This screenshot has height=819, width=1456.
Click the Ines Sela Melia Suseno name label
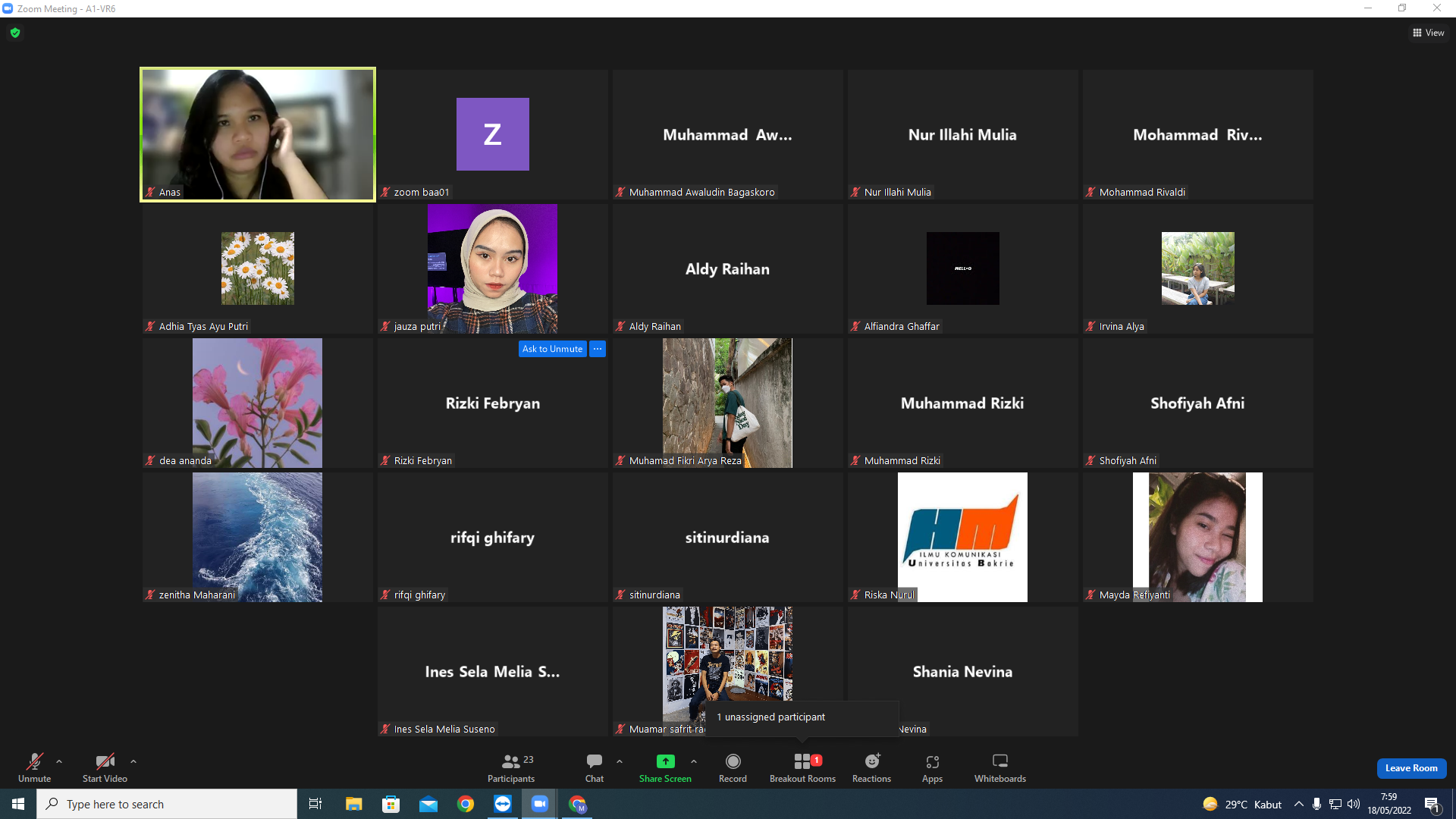point(444,730)
